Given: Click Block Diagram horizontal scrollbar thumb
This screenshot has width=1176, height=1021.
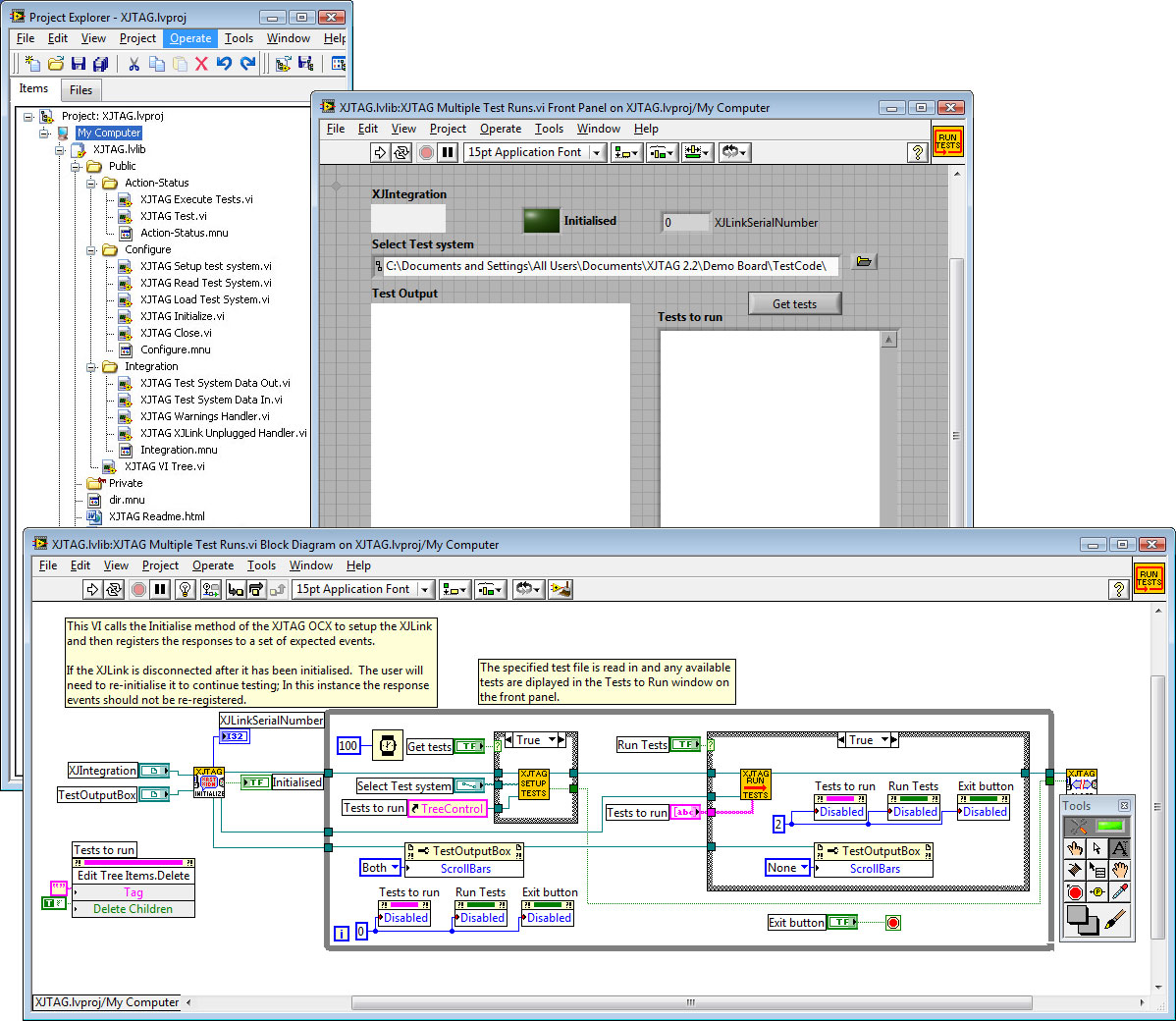Looking at the screenshot, I should (691, 1002).
